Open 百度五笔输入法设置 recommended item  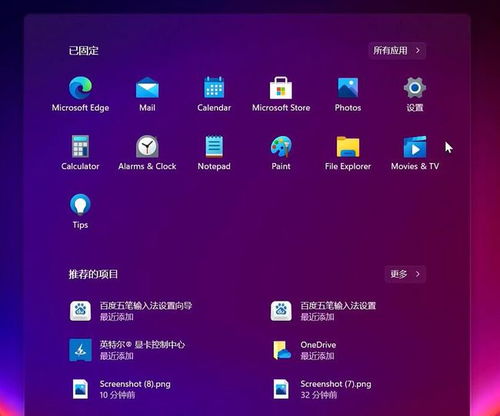click(x=323, y=311)
